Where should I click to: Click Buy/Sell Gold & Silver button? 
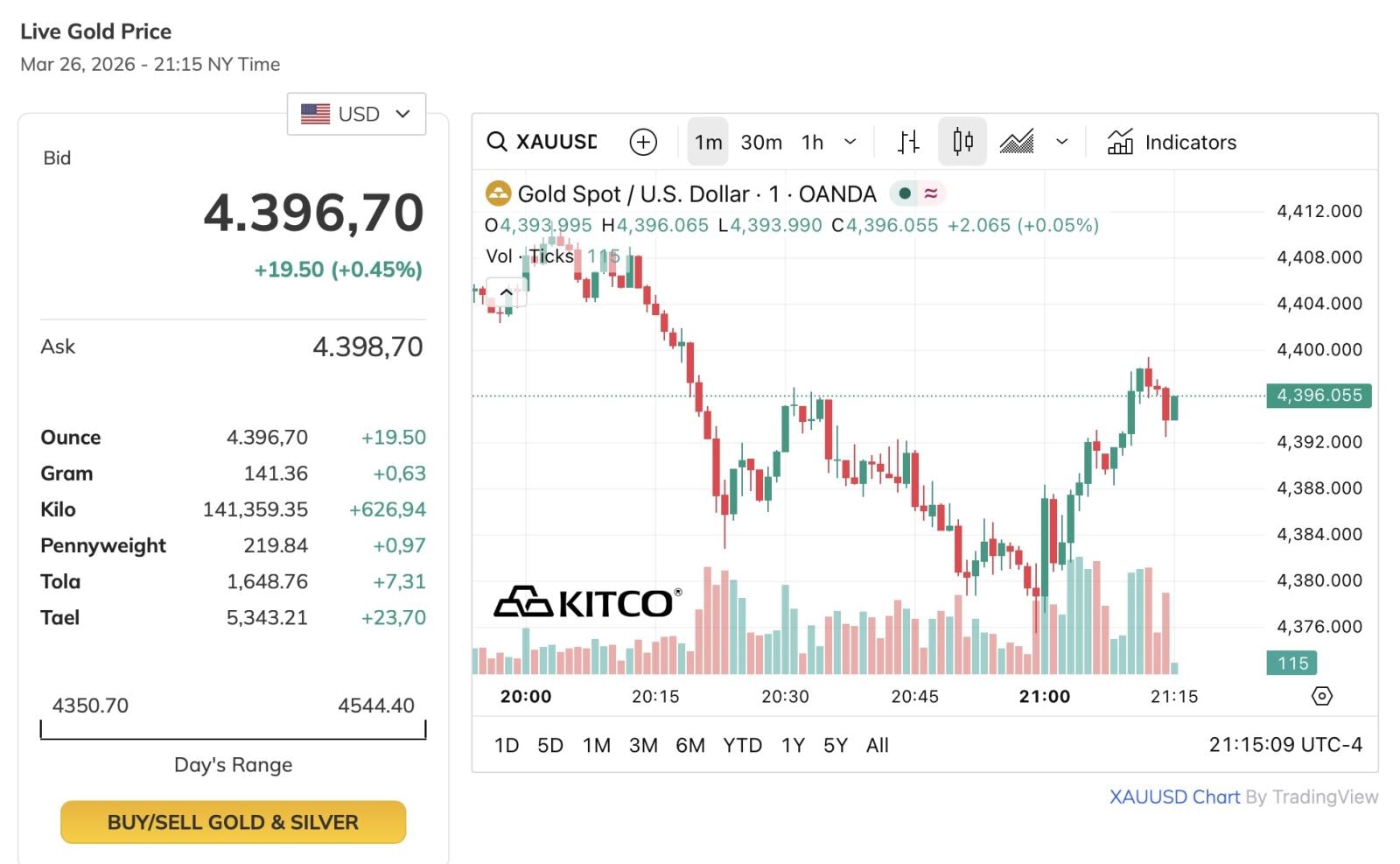coord(233,822)
